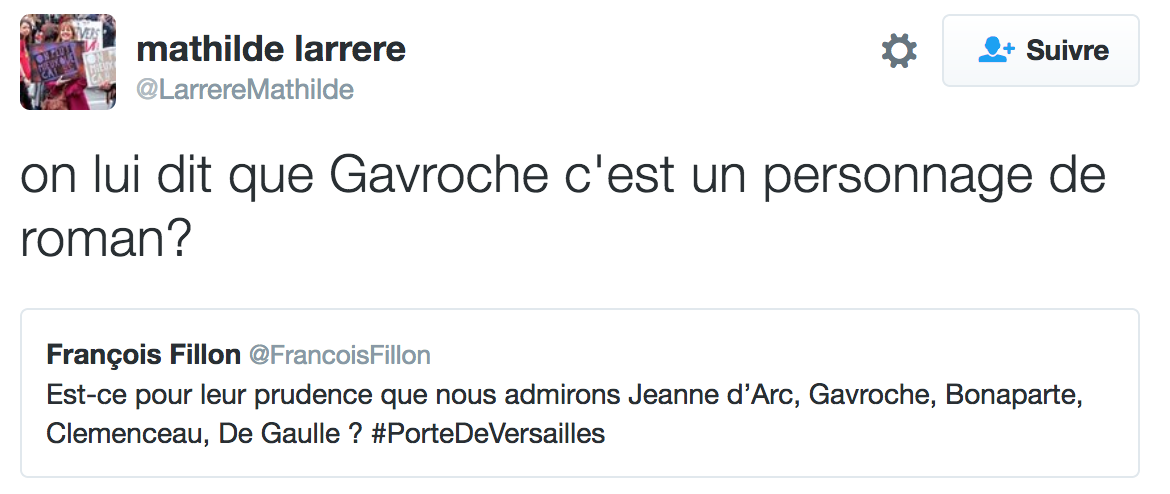The image size is (1170, 494).
Task: Follow the account via Suivre button
Action: pyautogui.click(x=1041, y=51)
